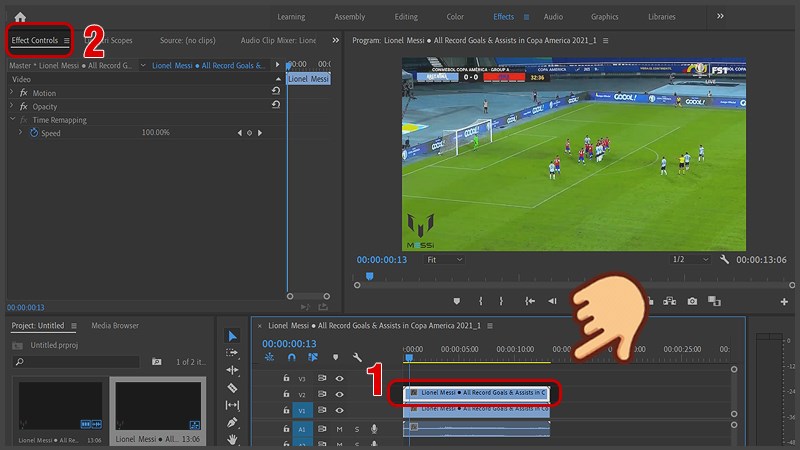Open the Media Browser tab
The image size is (800, 450).
(x=115, y=326)
